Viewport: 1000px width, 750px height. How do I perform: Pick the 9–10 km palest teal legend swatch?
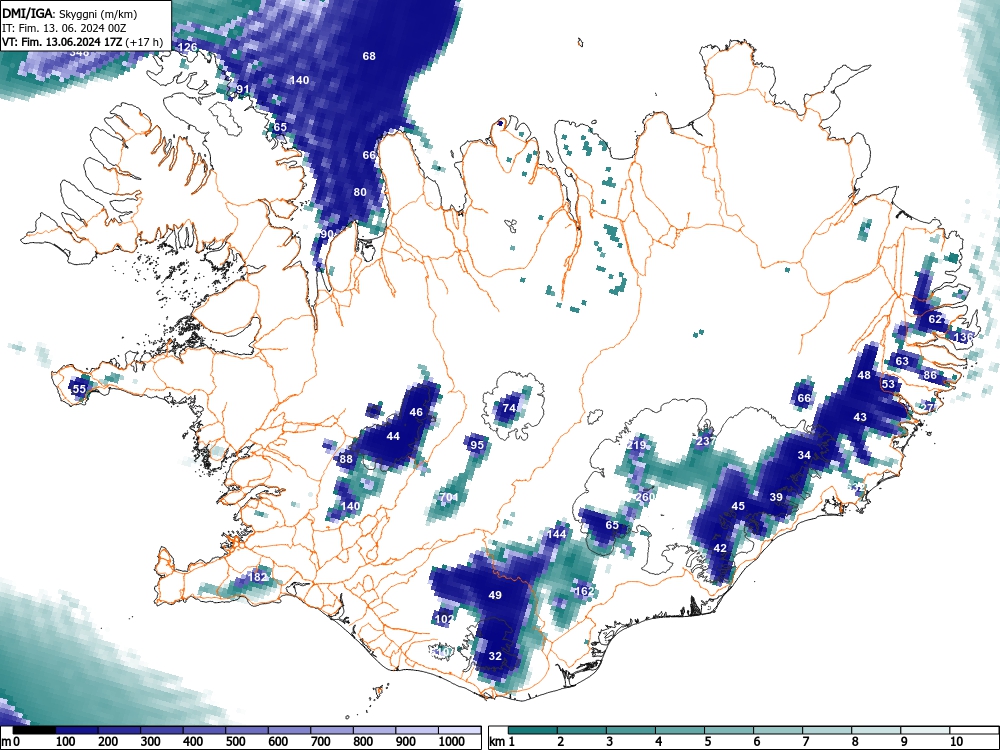(x=925, y=730)
